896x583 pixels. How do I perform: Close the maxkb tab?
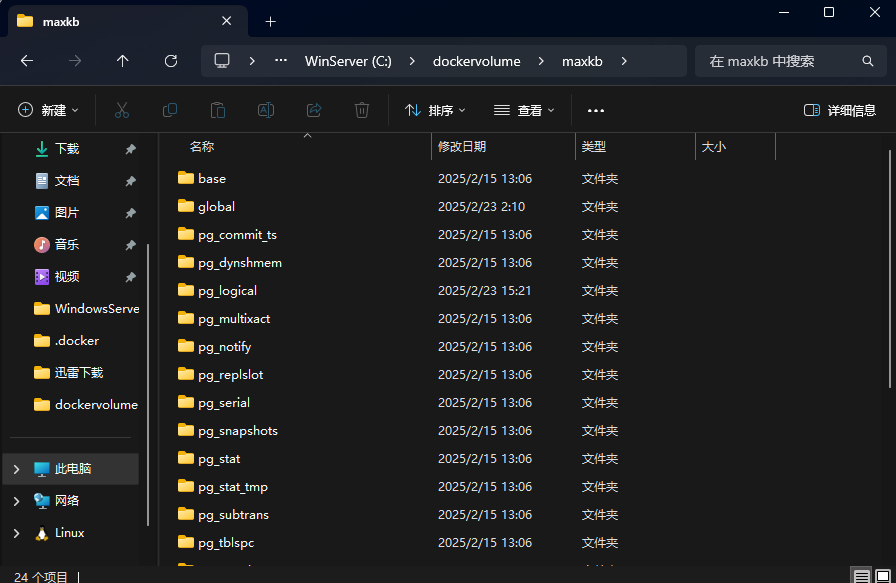point(226,21)
